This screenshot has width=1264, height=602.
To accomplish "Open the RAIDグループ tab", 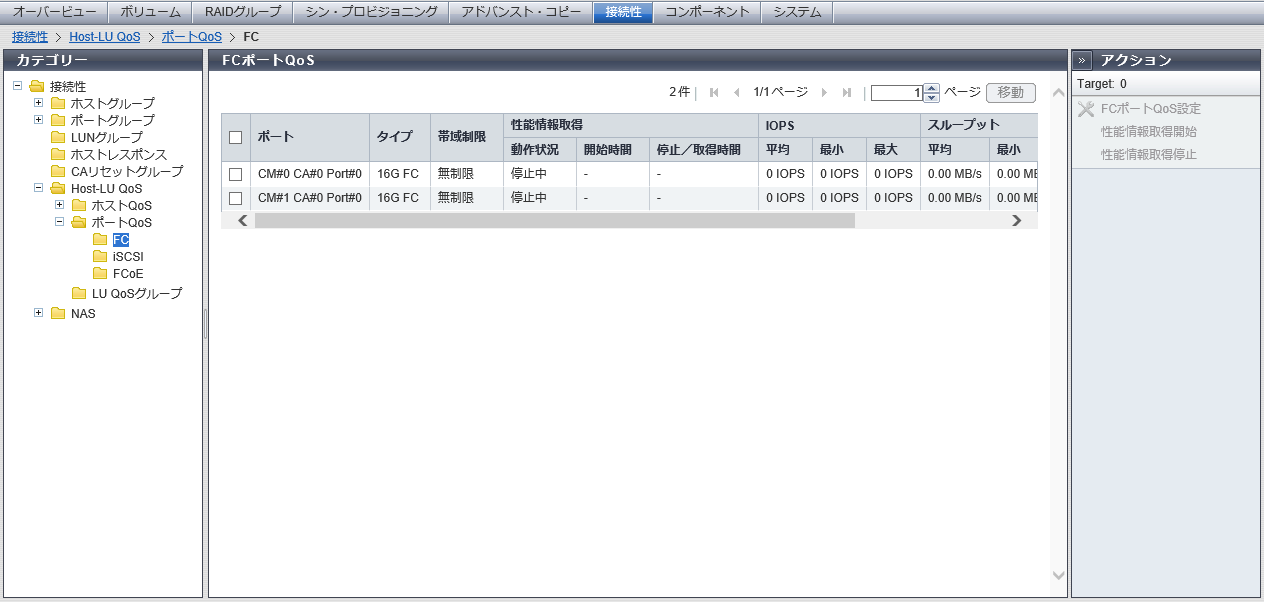I will (x=243, y=12).
